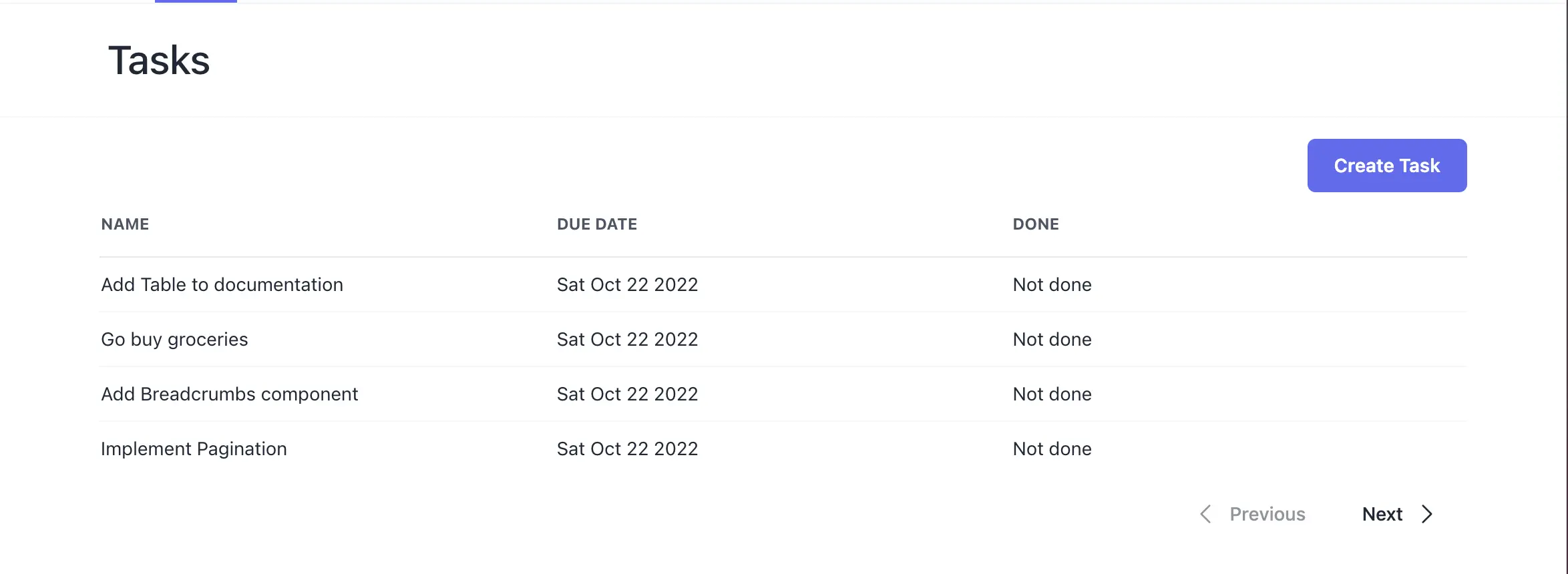Click 'Not done' status for 'Add Table to documentation'

1052,285
